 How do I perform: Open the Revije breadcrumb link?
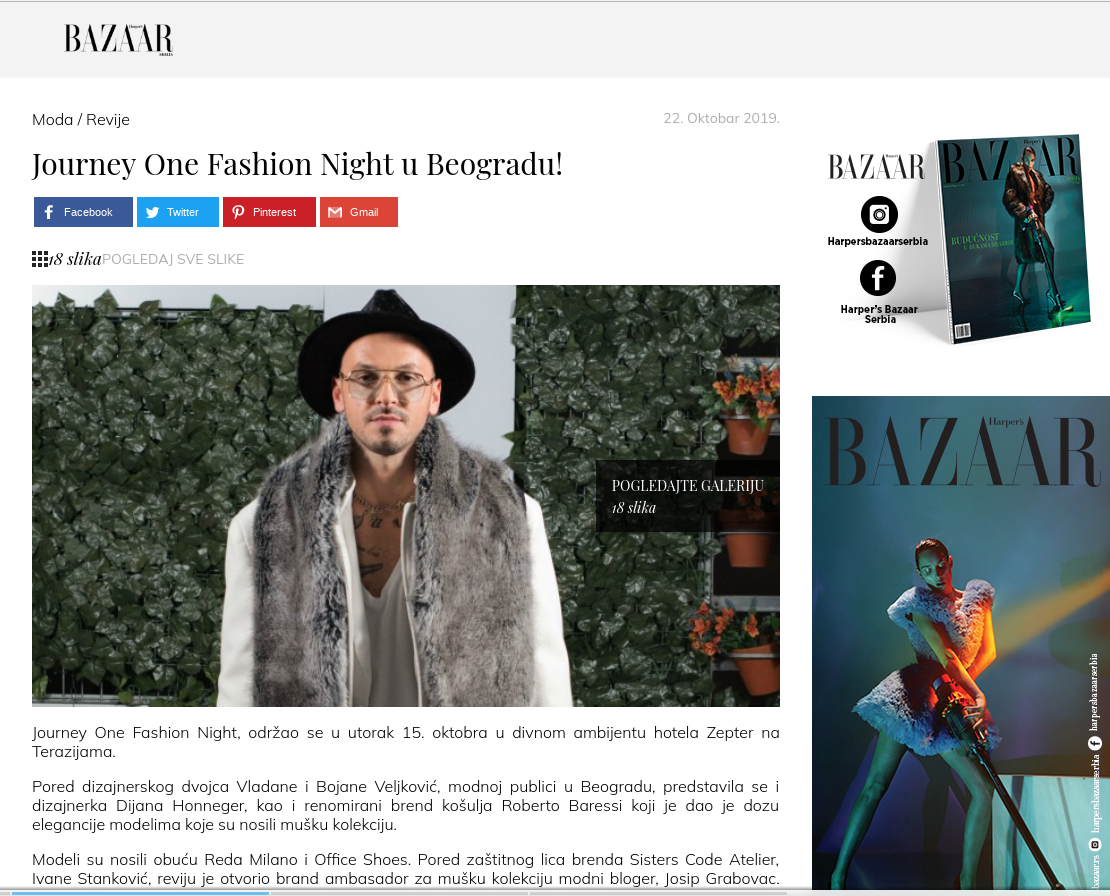pyautogui.click(x=108, y=120)
